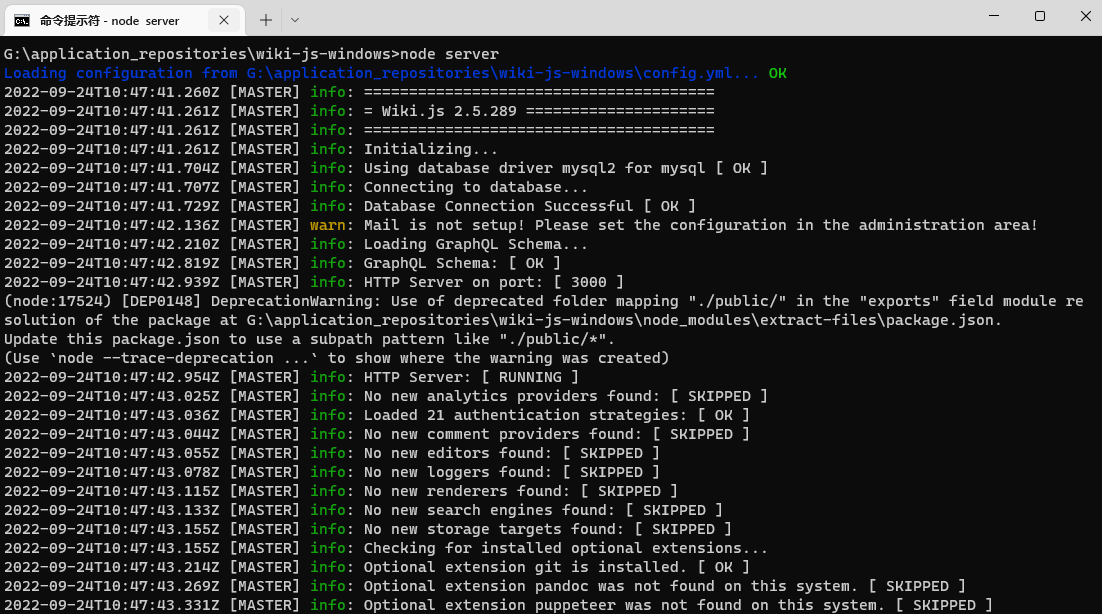Maximize the terminal window
1102x614 pixels.
click(1039, 15)
